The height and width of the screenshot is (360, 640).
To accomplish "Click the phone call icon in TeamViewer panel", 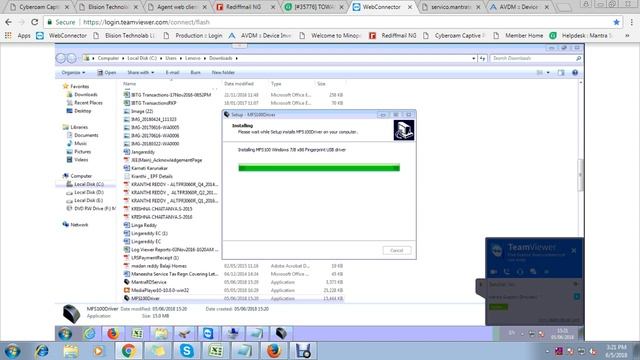I will pyautogui.click(x=507, y=271).
